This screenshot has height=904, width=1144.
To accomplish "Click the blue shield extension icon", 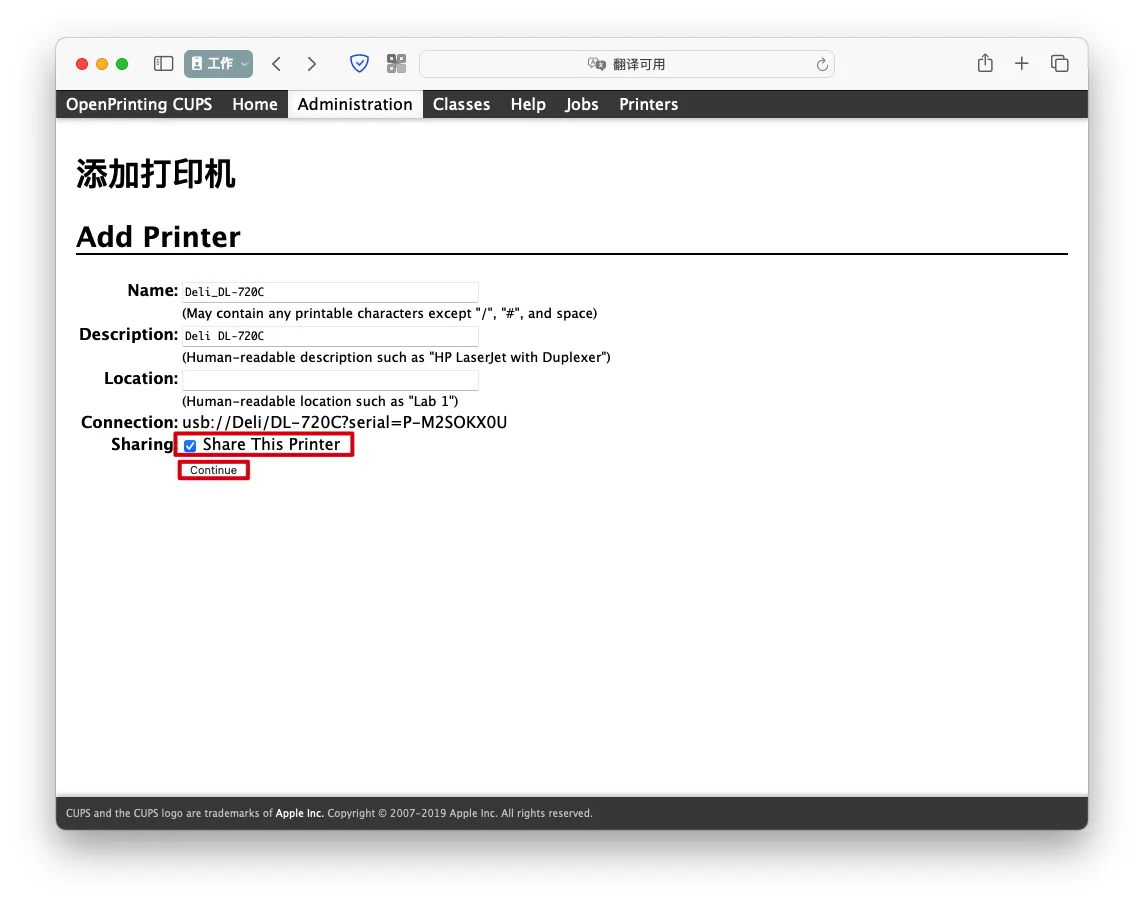I will click(359, 64).
